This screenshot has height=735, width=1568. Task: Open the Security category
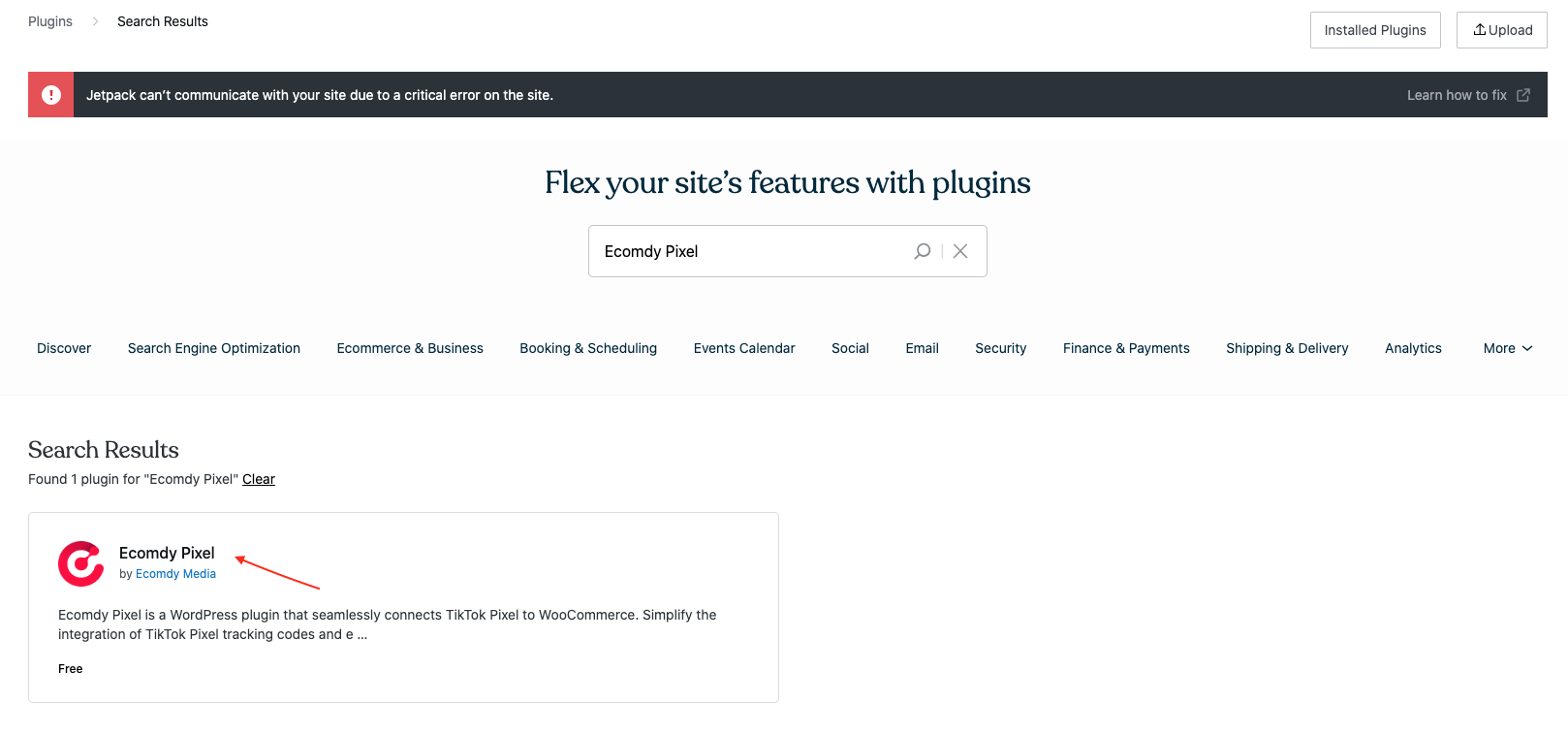(1000, 348)
